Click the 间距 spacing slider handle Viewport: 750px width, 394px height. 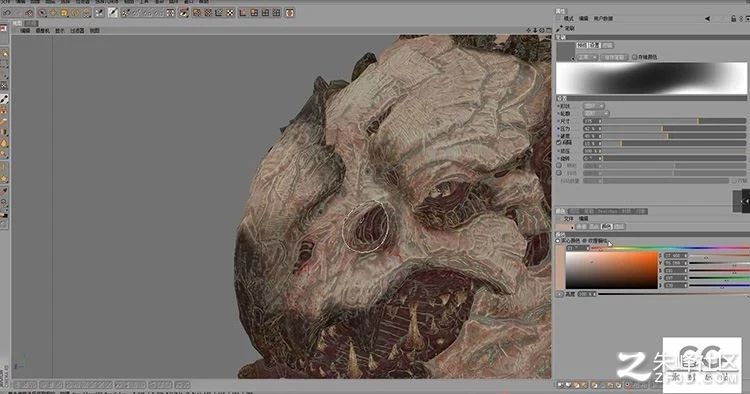621,143
